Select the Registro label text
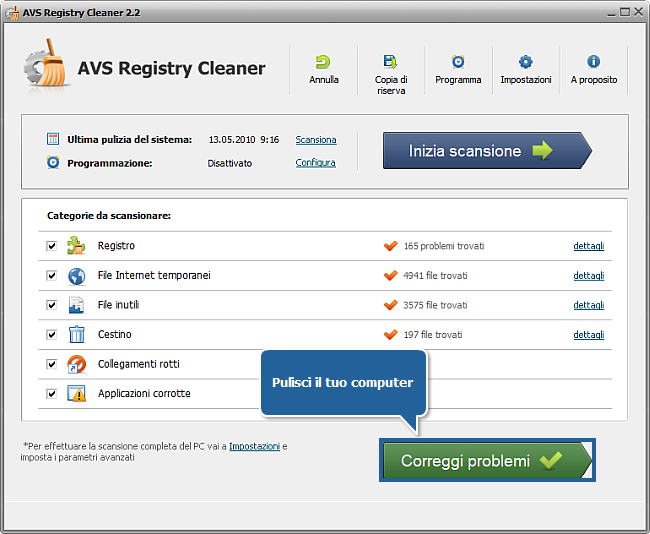650x534 pixels. click(x=116, y=246)
